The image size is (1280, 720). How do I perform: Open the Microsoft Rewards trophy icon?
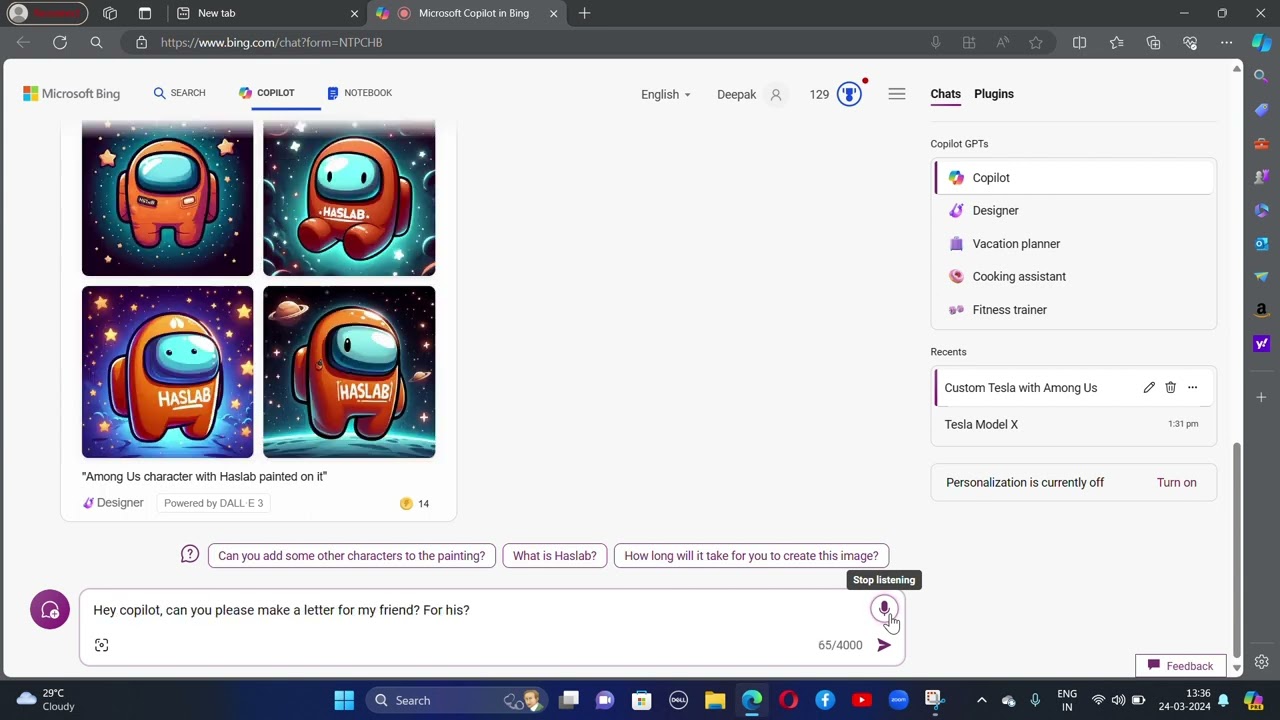tap(849, 94)
